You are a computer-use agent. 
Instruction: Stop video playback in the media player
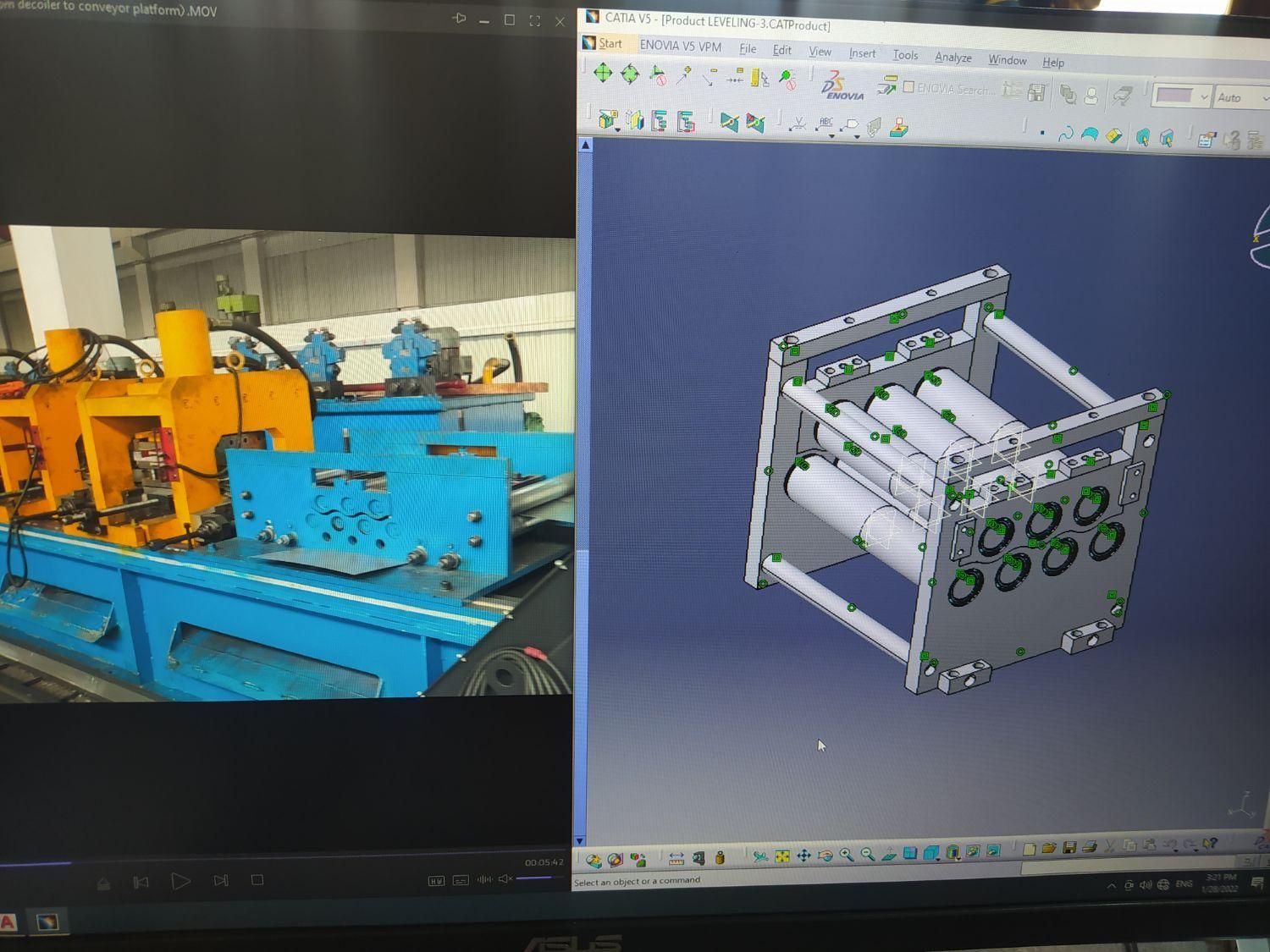coord(257,879)
